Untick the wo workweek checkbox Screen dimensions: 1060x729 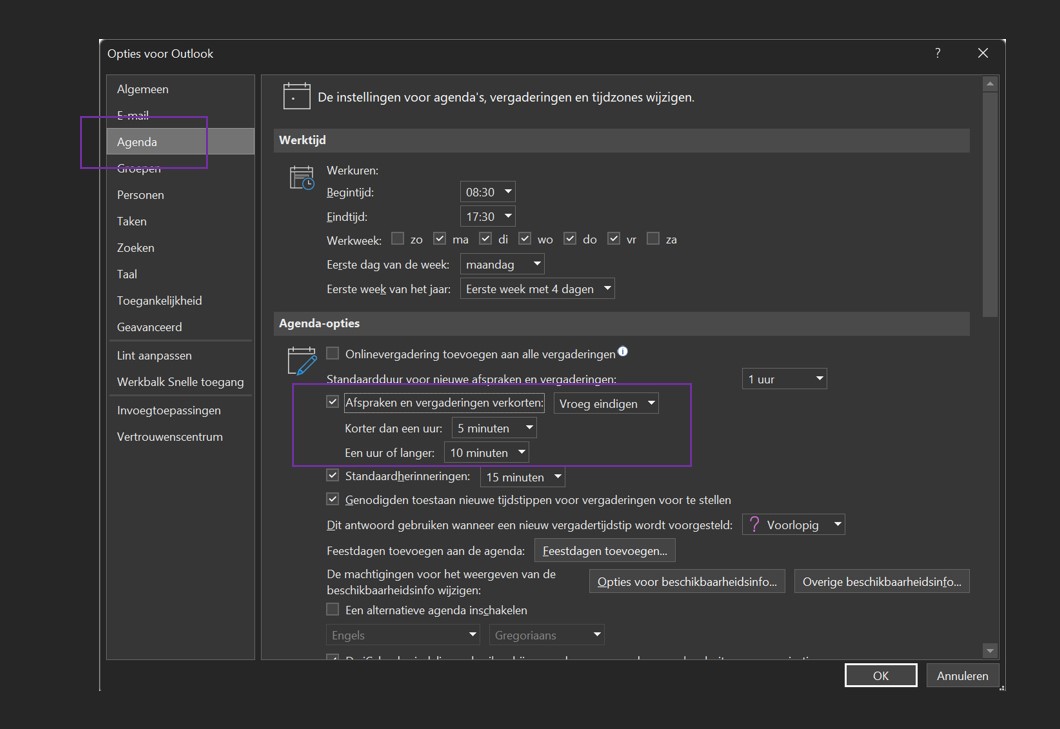(x=525, y=238)
